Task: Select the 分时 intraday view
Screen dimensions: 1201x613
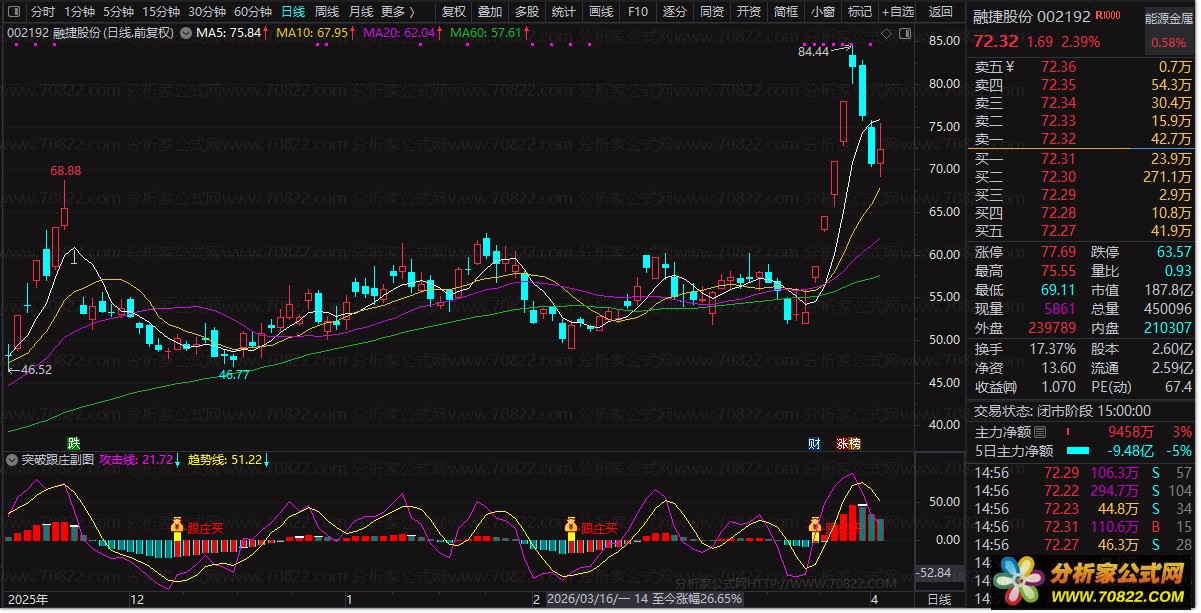Action: pos(42,12)
